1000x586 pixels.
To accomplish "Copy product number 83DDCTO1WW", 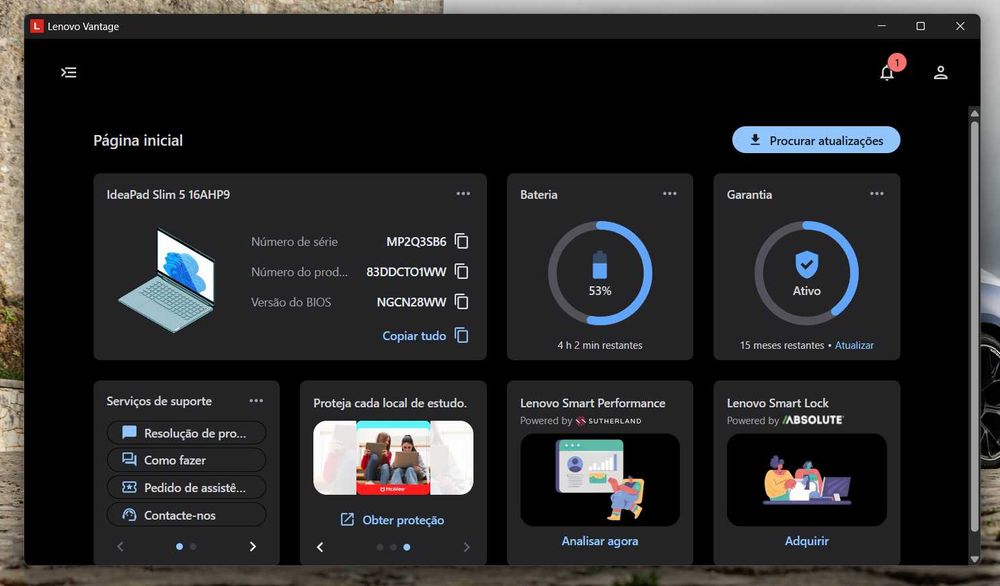I will point(462,272).
